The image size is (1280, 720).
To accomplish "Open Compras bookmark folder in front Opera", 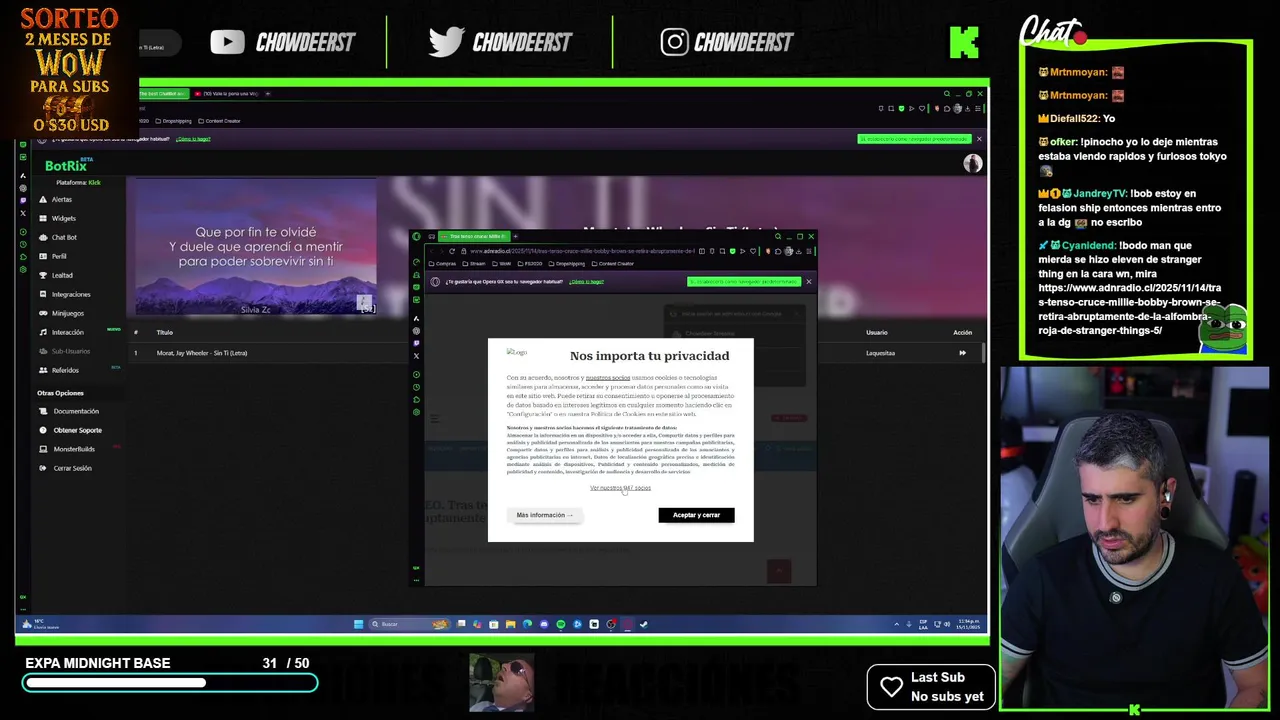I will tap(443, 264).
